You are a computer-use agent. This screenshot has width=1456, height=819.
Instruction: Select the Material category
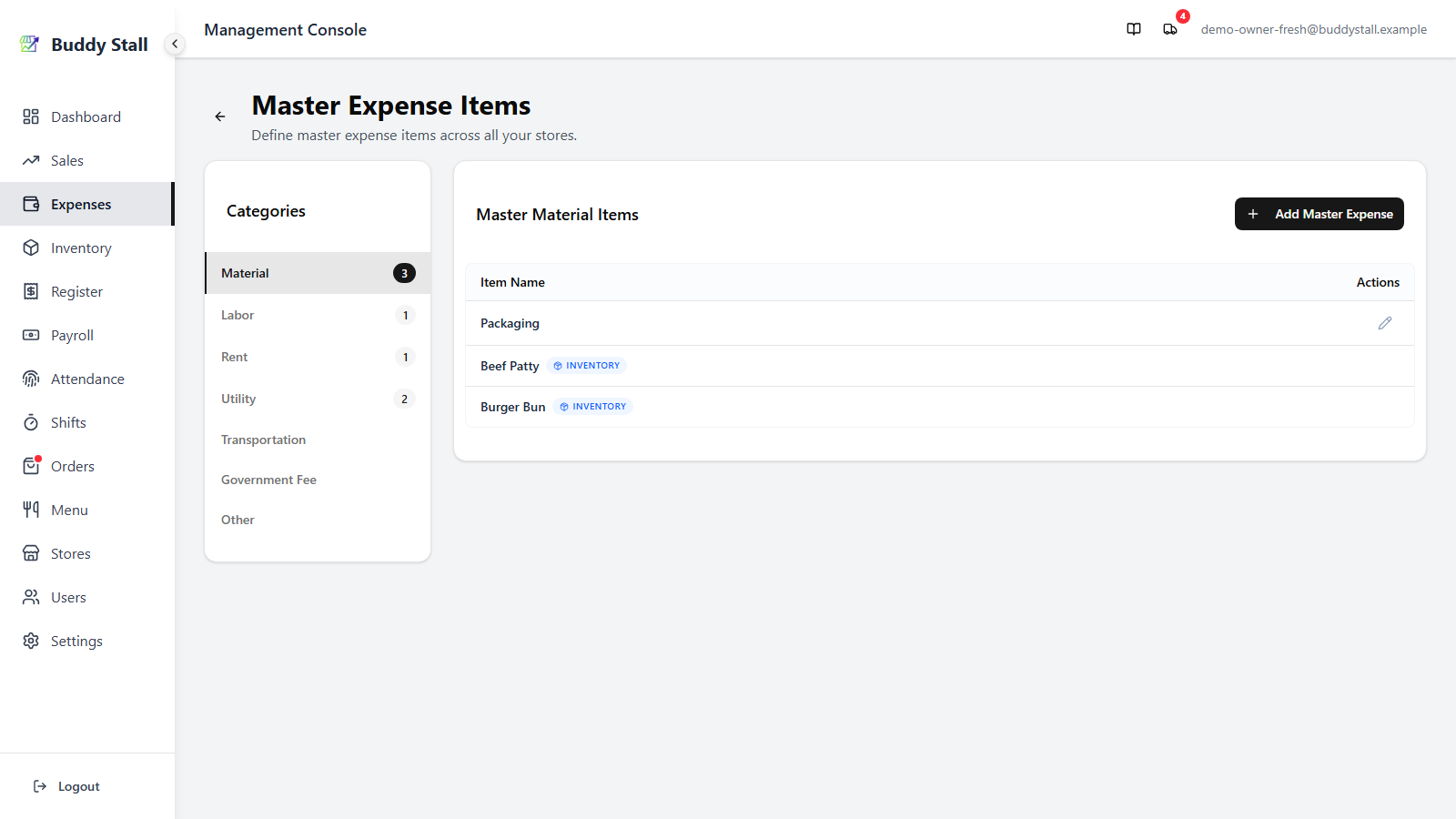pos(318,273)
